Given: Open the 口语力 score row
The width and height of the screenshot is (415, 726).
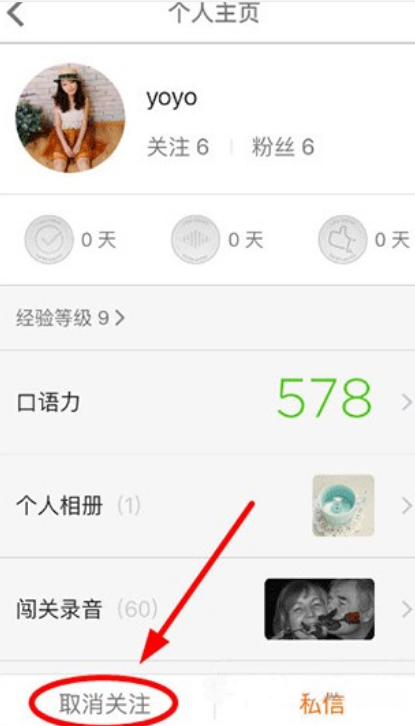Looking at the screenshot, I should (x=208, y=402).
